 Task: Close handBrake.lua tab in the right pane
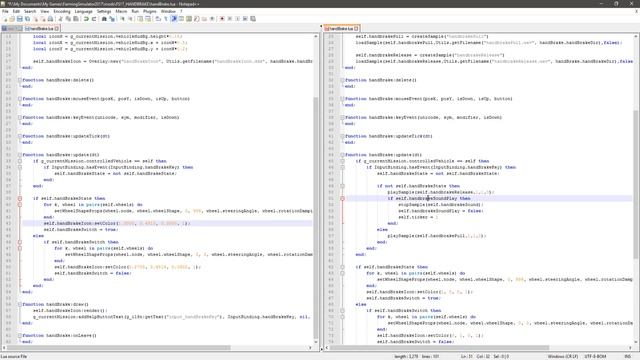point(356,29)
